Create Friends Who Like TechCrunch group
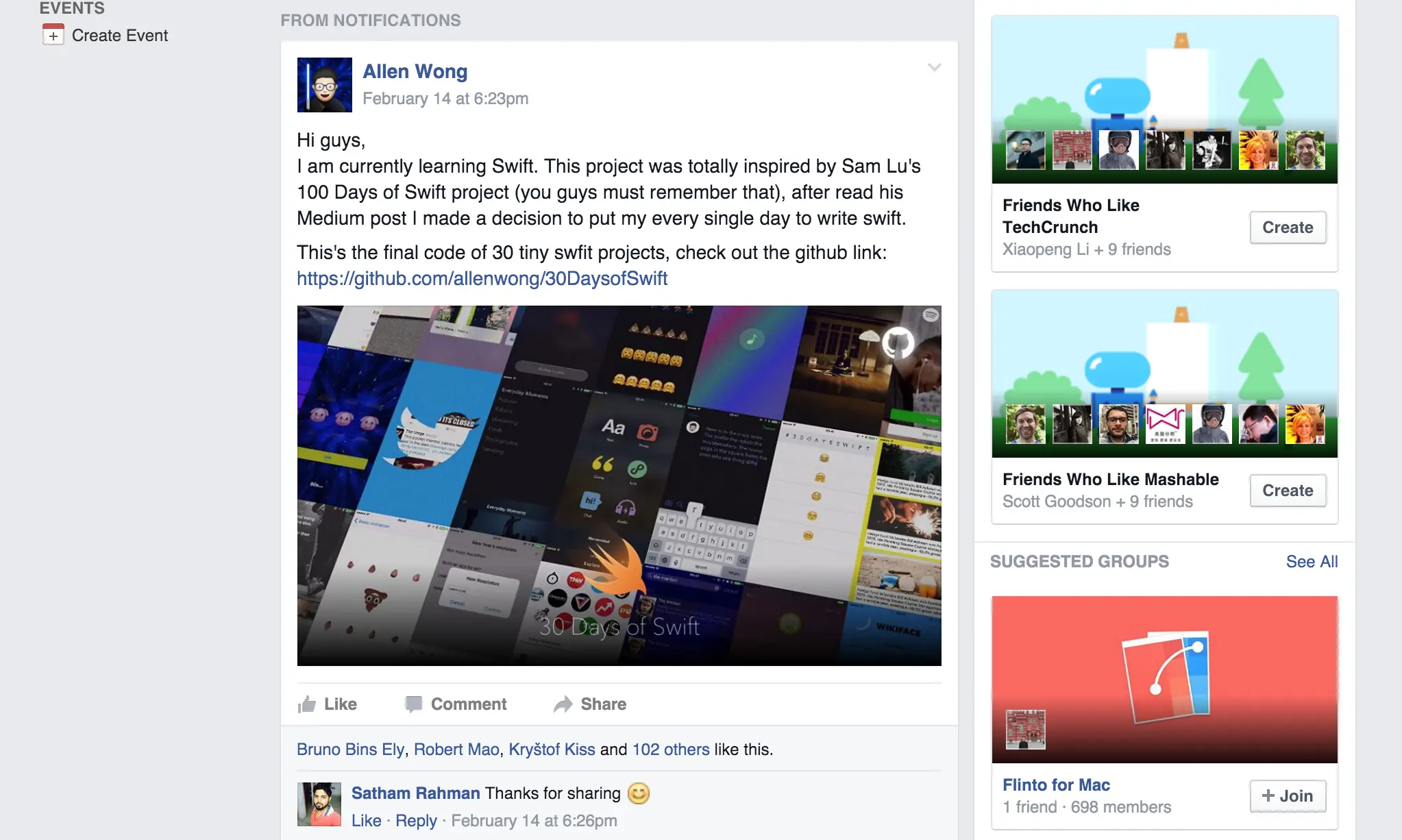Viewport: 1402px width, 840px height. pyautogui.click(x=1288, y=227)
